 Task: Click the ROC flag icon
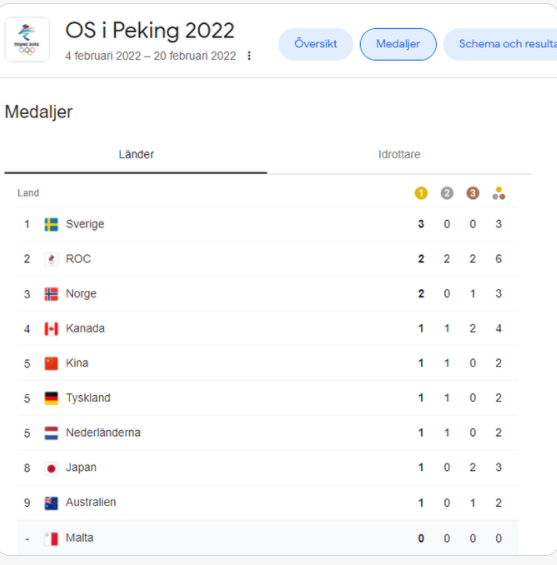(x=51, y=259)
